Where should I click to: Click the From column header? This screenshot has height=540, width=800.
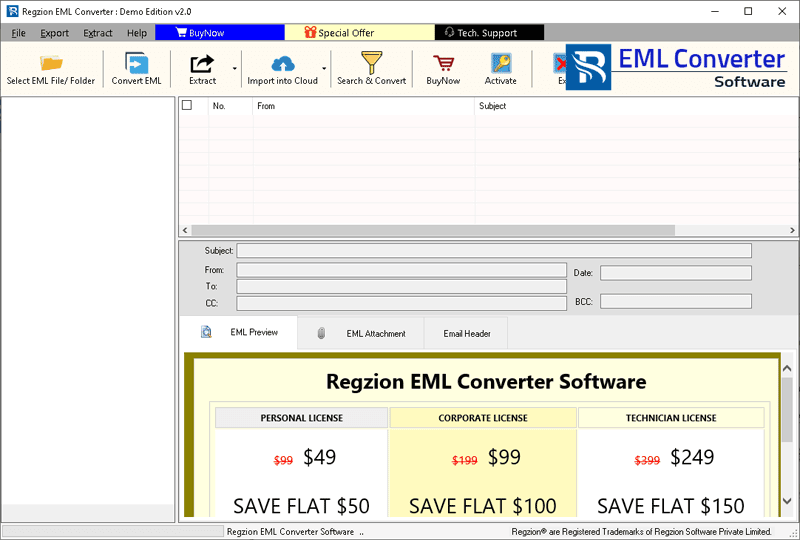(x=363, y=106)
